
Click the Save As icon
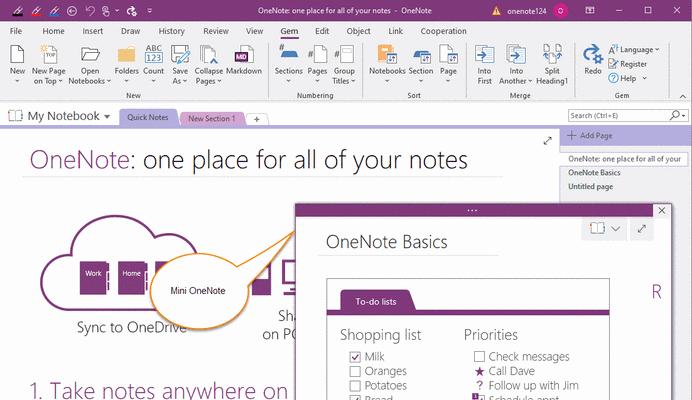pos(180,54)
